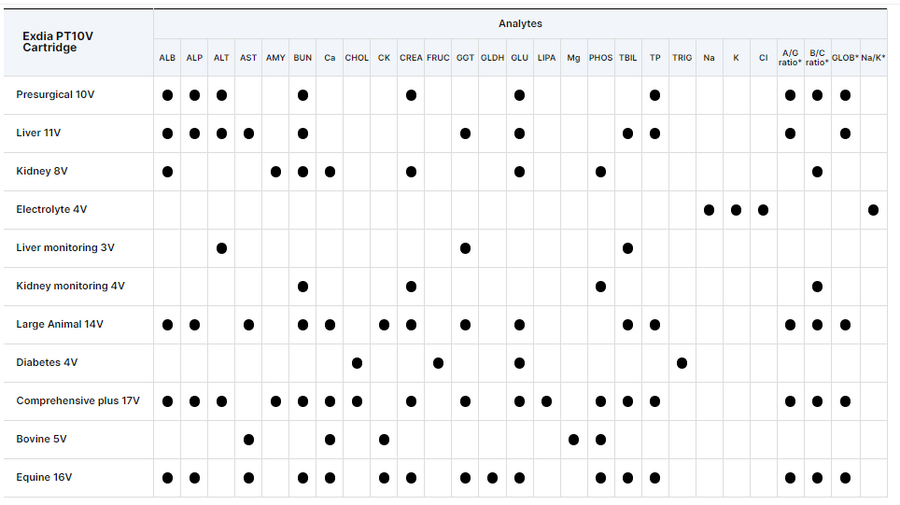
Task: Click the Equine 16V dot under GLDH
Action: point(492,478)
